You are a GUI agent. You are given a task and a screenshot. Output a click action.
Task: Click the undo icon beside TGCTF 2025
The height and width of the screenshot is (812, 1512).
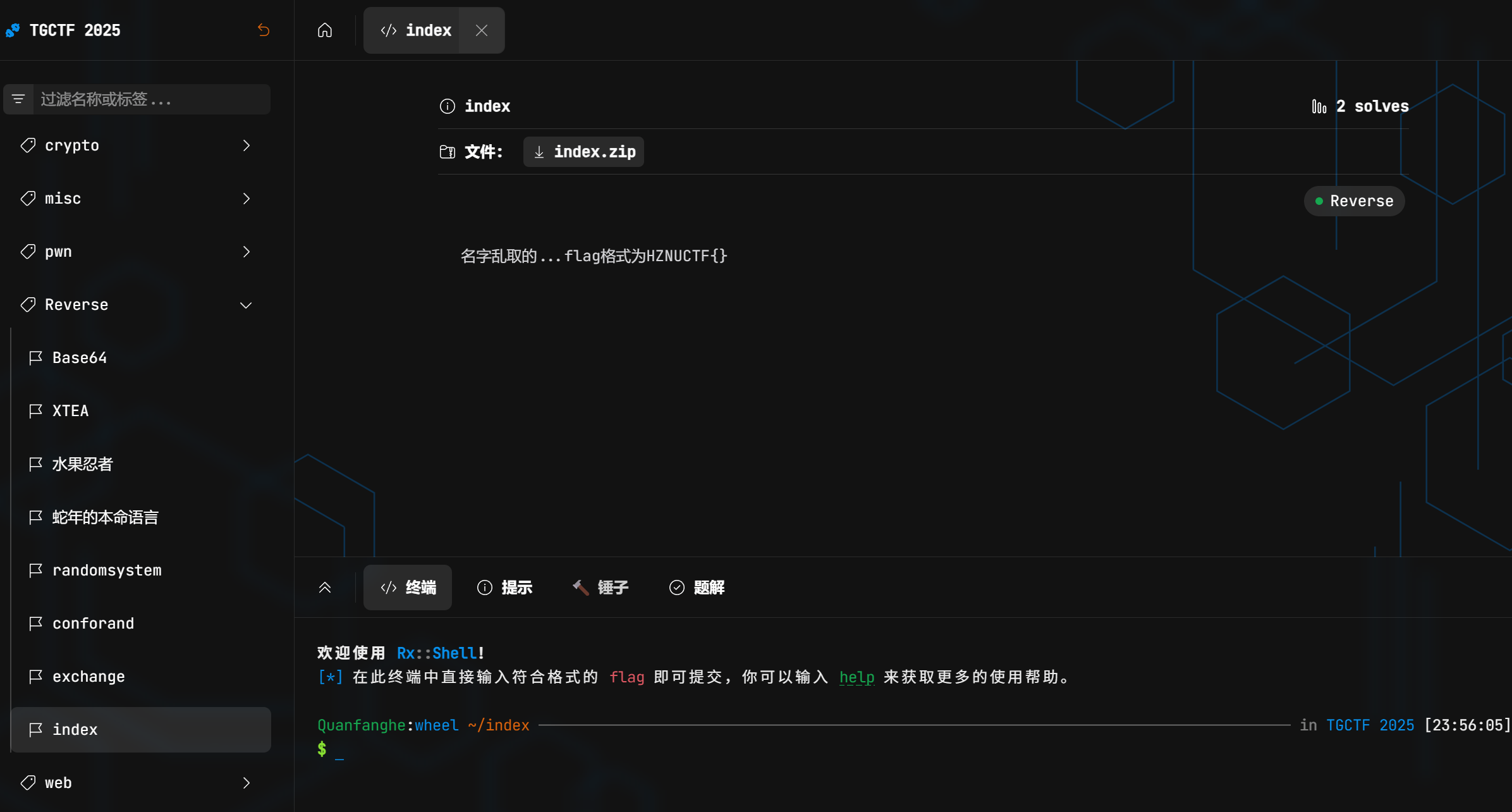click(264, 30)
